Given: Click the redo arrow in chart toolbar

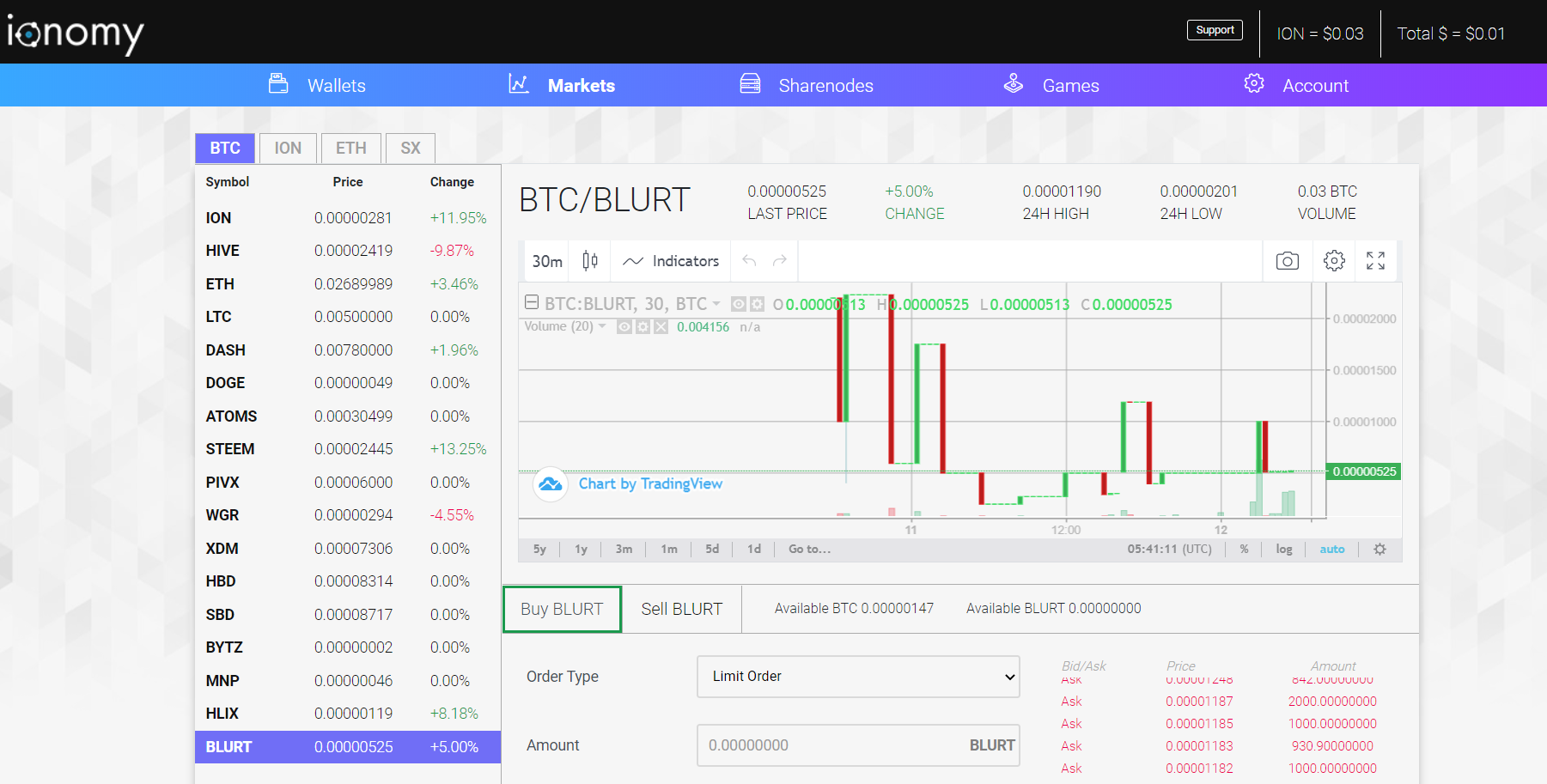Looking at the screenshot, I should coord(779,261).
